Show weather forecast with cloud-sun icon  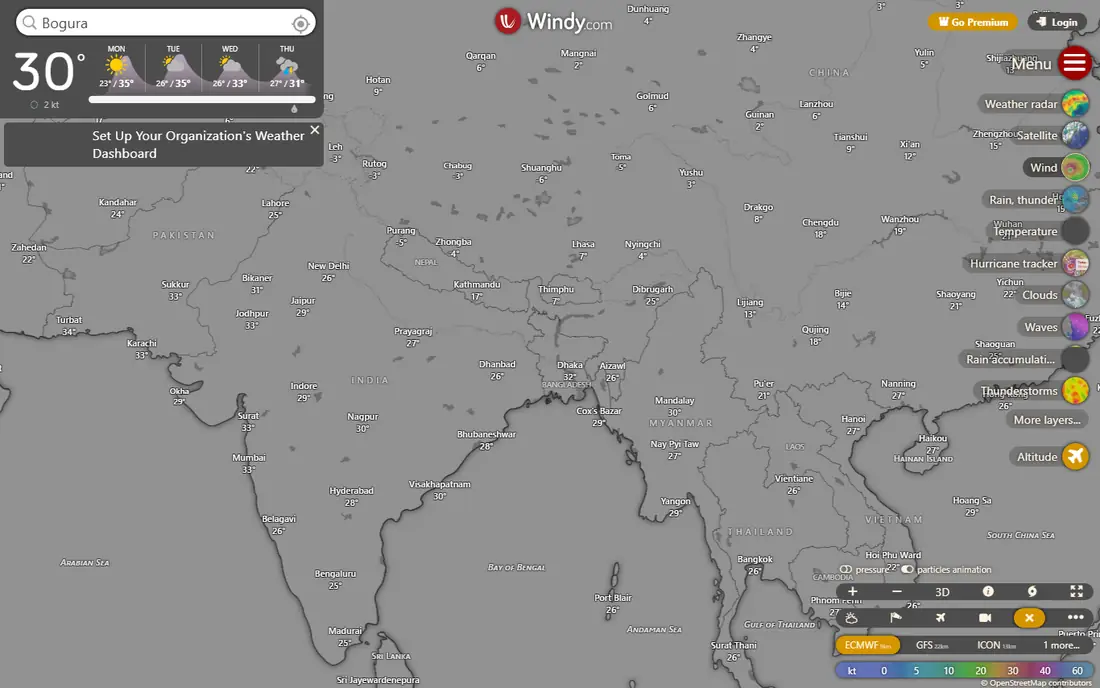click(851, 618)
